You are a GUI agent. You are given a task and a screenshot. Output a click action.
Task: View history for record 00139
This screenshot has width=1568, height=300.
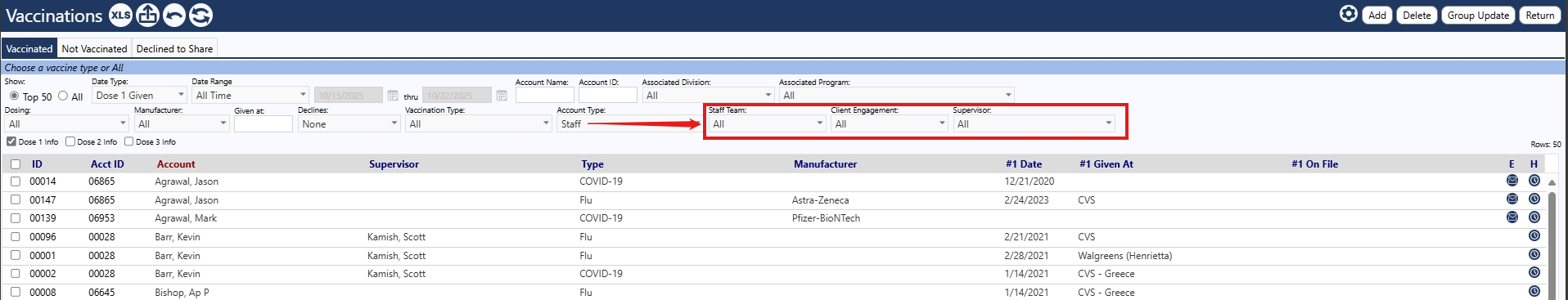[1534, 217]
